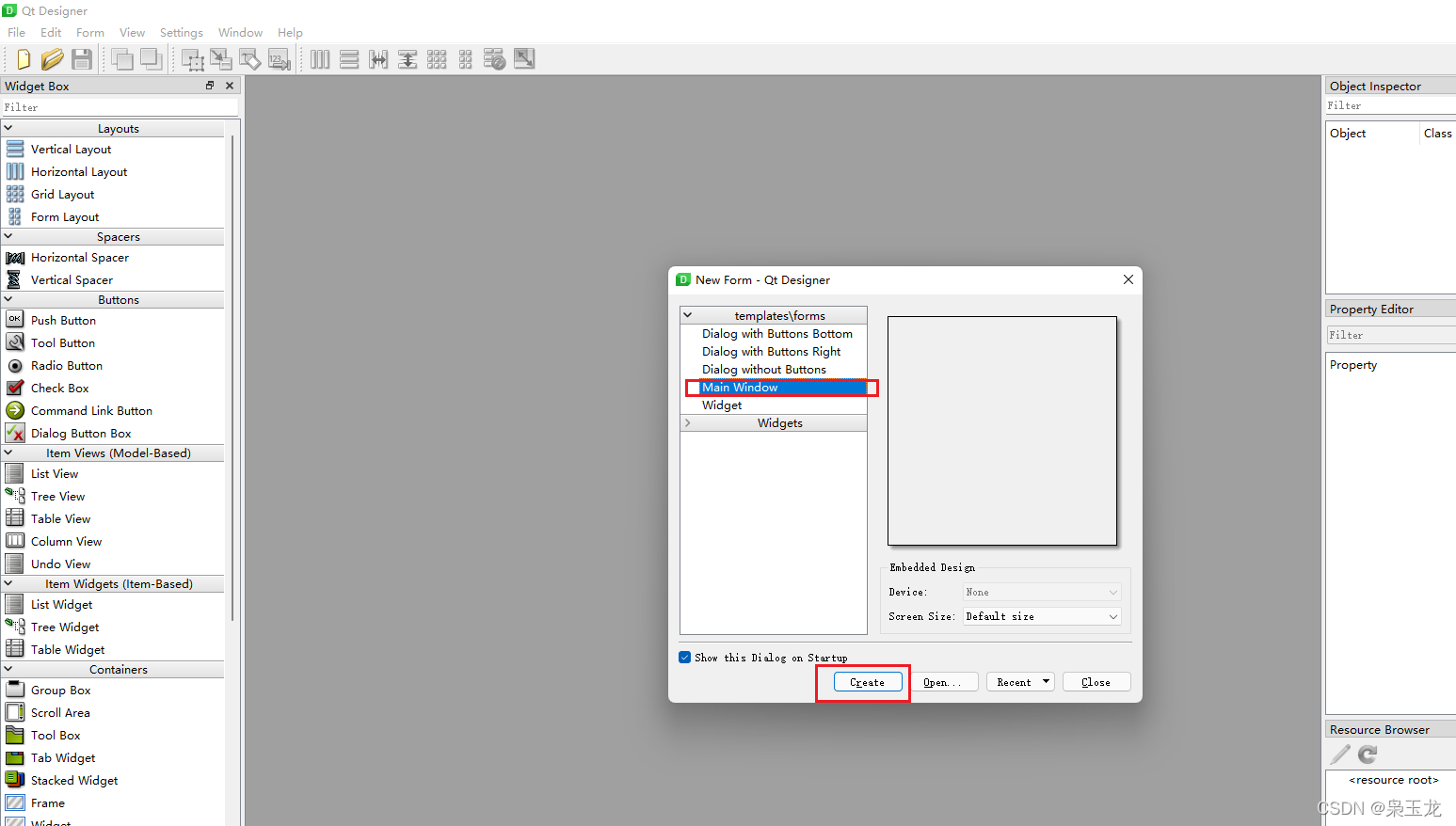1456x826 pixels.
Task: Click Lay Out Horizontally in Splitter icon
Action: pyautogui.click(x=378, y=60)
